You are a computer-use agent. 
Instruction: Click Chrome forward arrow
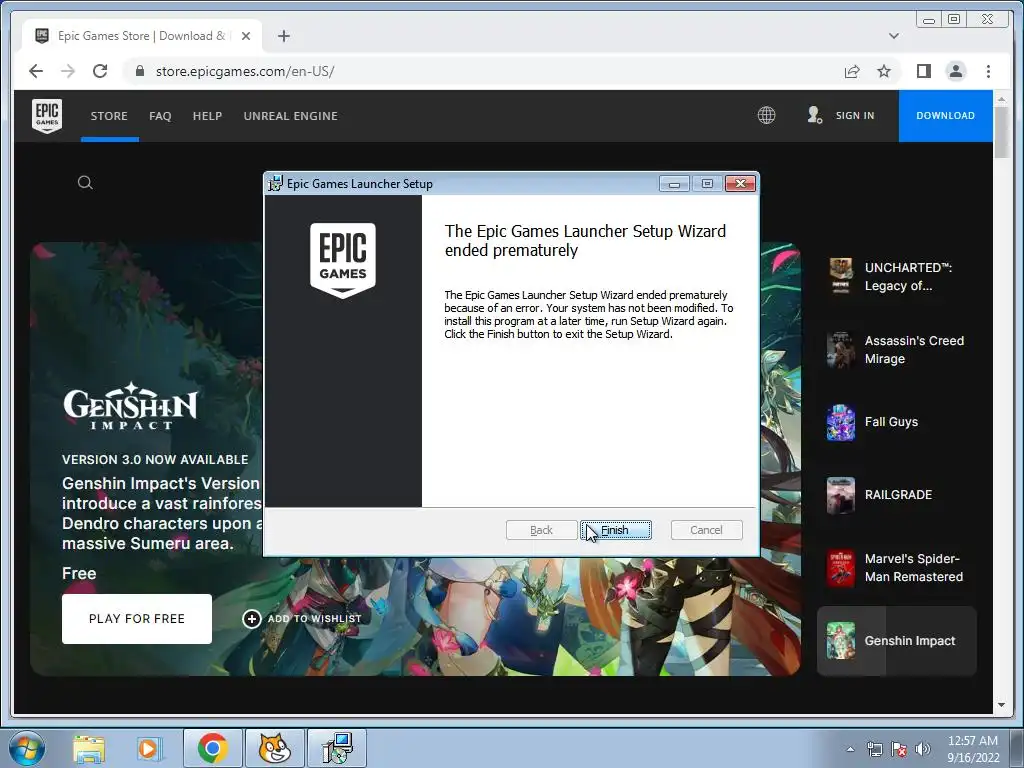coord(68,71)
